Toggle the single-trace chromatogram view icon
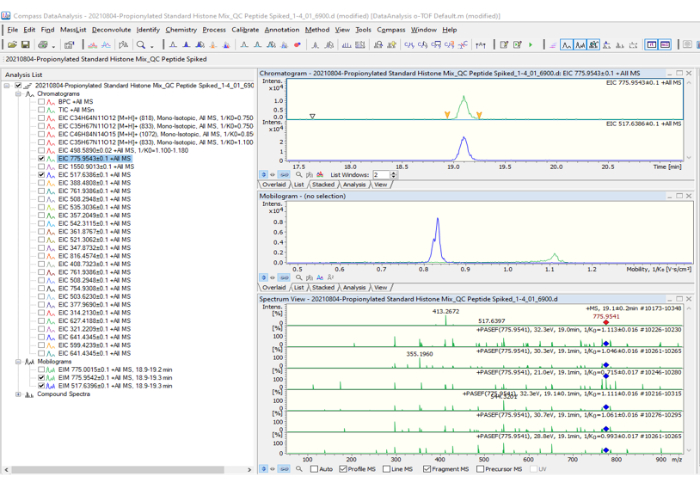Viewport: 700px width, 485px height. pyautogui.click(x=567, y=45)
